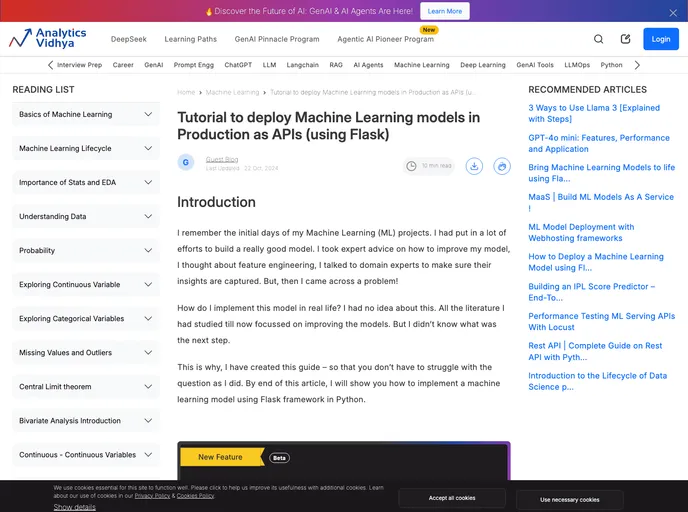Go to Home breadcrumb

(x=186, y=93)
